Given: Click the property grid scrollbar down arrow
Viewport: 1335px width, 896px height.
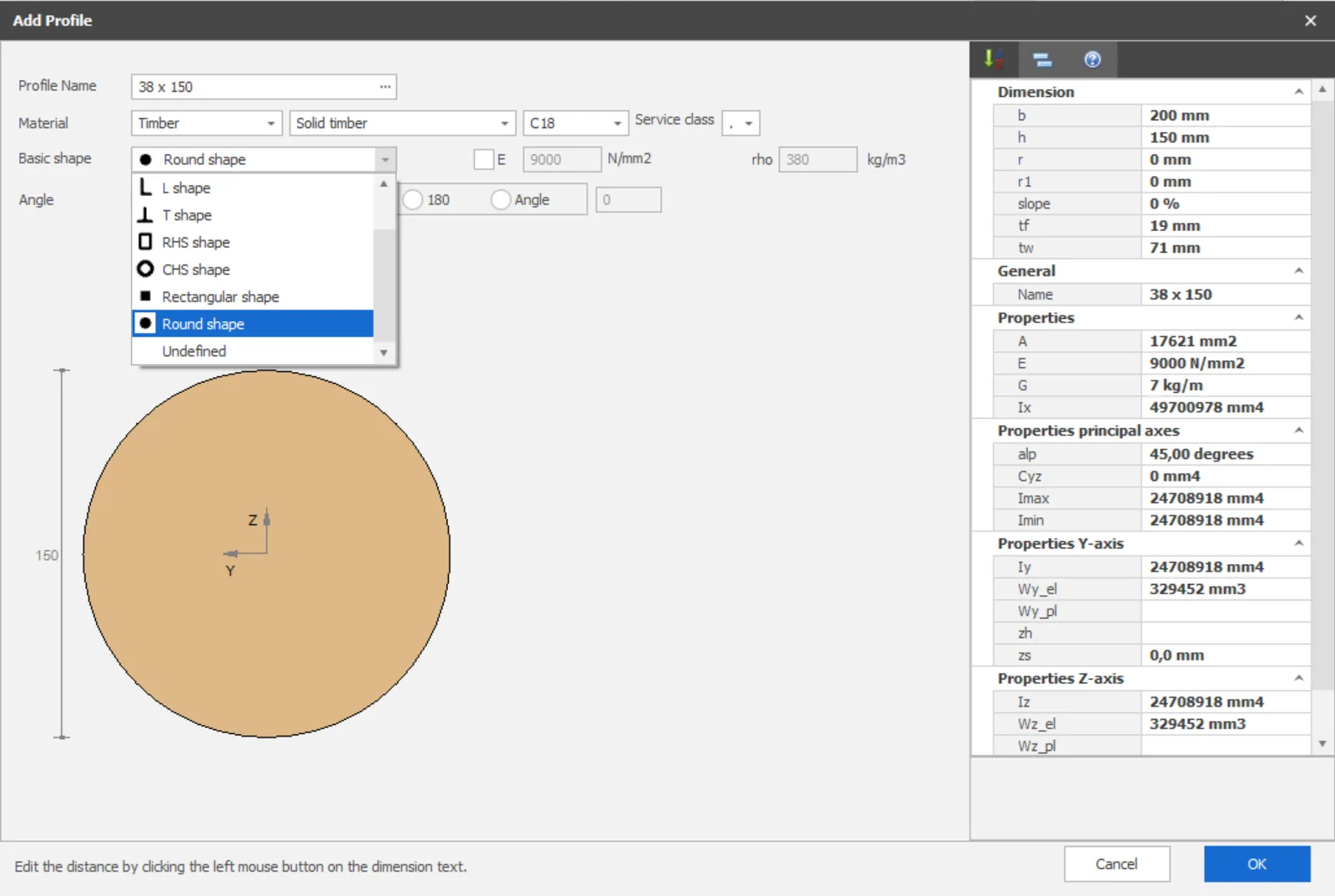Looking at the screenshot, I should pos(1322,744).
